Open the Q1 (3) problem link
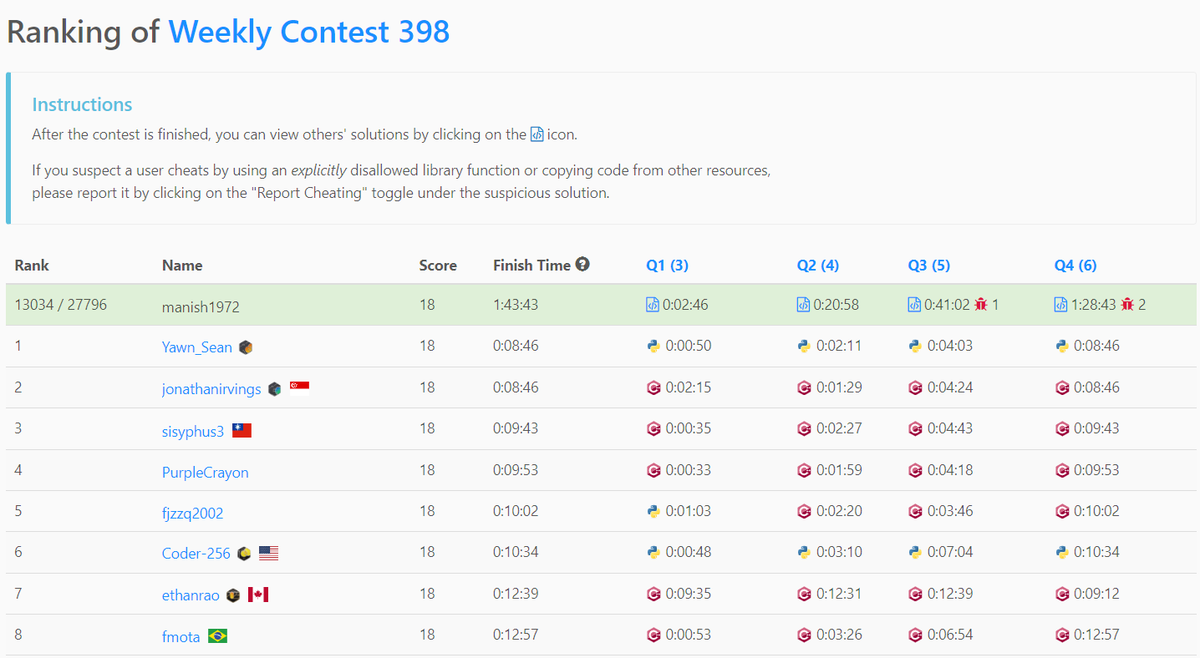 [x=668, y=265]
